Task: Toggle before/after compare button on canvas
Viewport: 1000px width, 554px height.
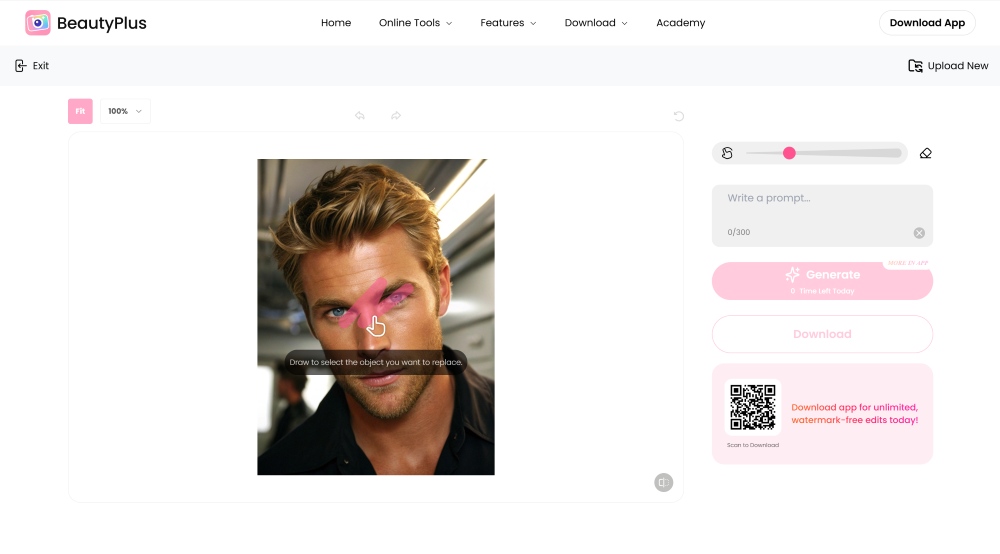Action: (663, 483)
